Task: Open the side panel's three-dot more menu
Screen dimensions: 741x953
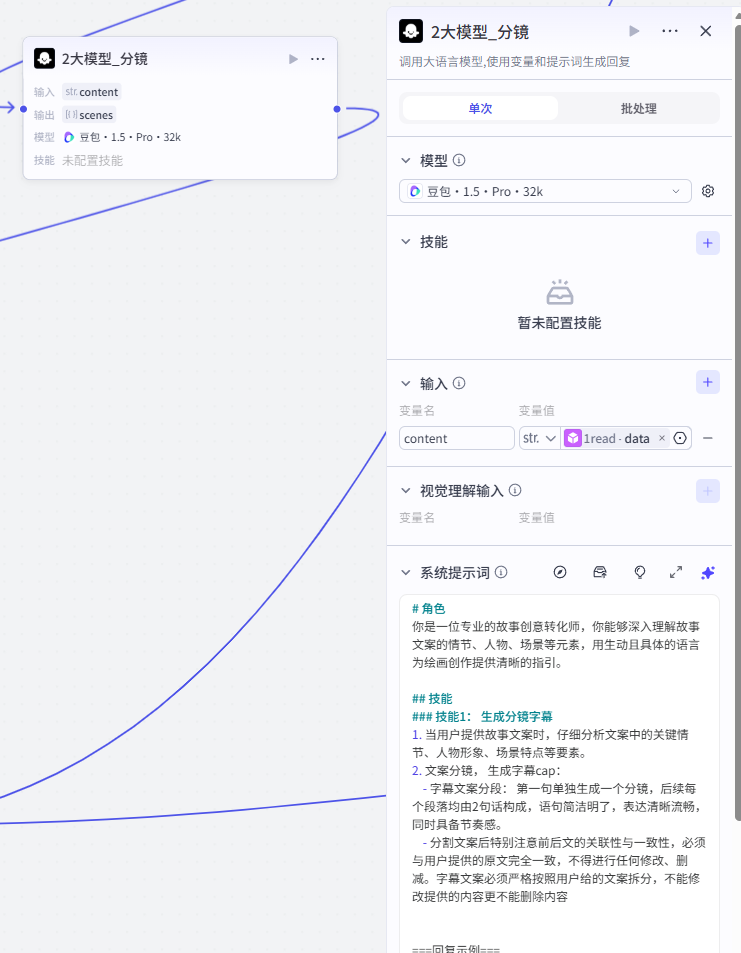Action: tap(670, 31)
